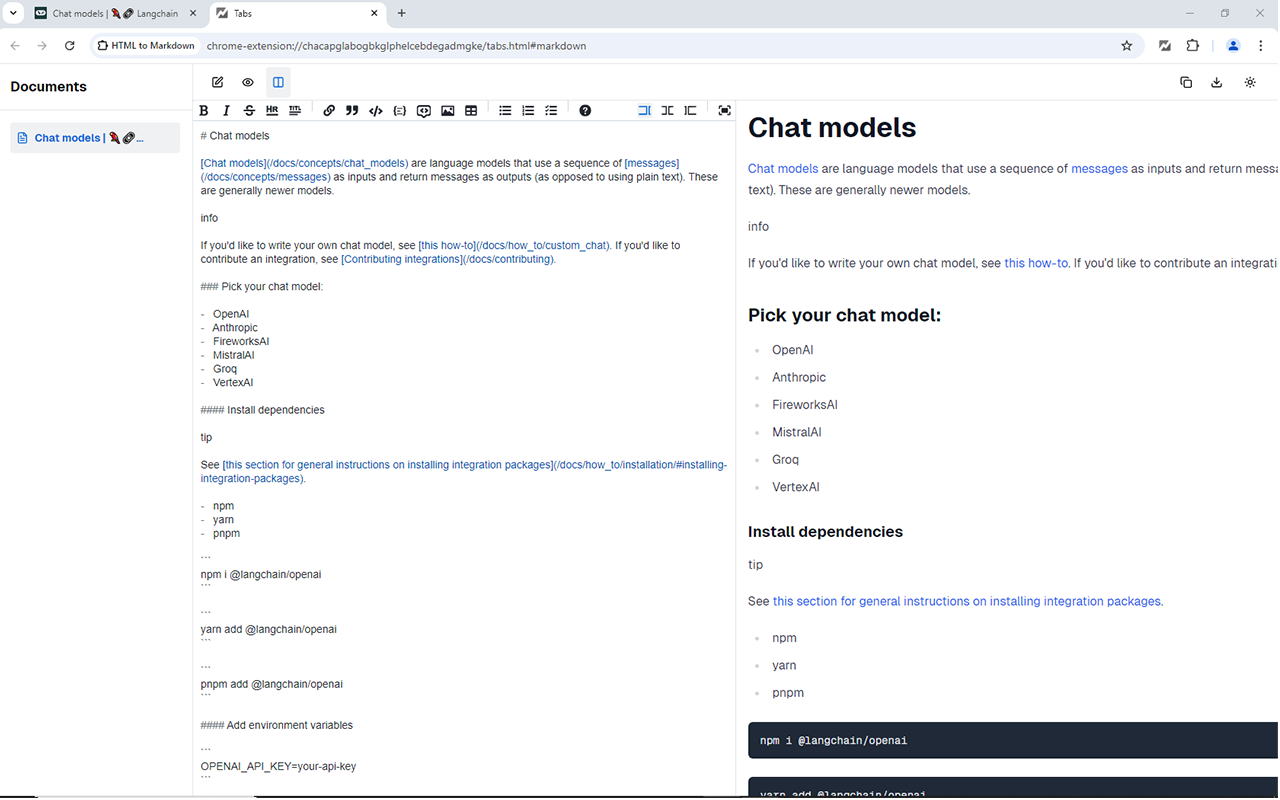
Task: Insert a table using the toolbar
Action: (471, 111)
